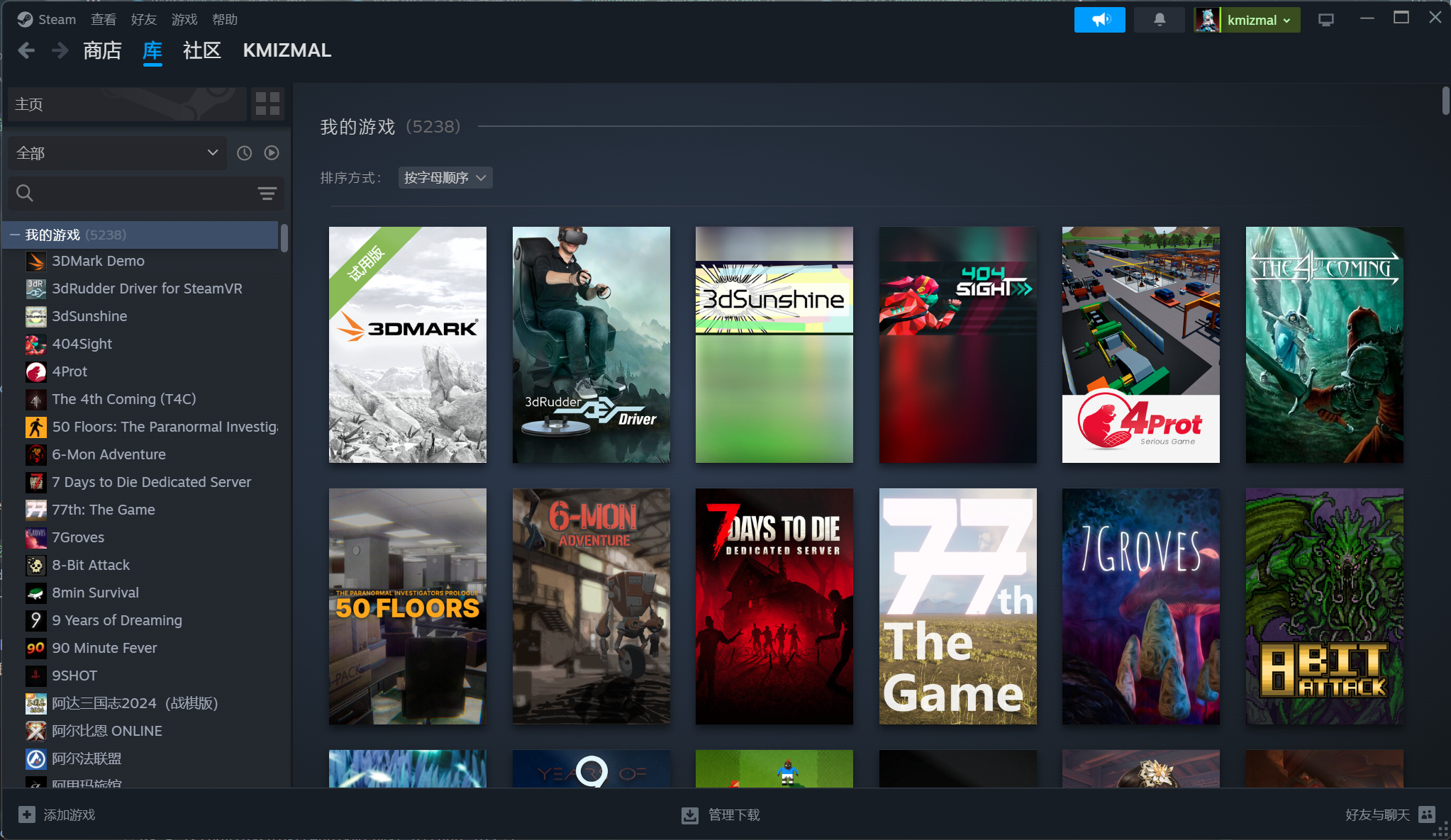Screen dimensions: 1451x840
Task: Click the 主页 home button
Action: [x=127, y=104]
